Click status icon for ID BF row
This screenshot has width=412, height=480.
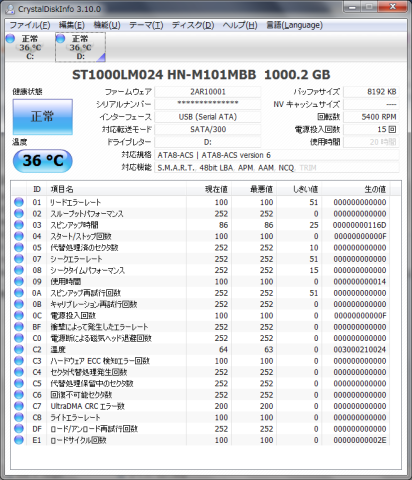click(x=19, y=327)
